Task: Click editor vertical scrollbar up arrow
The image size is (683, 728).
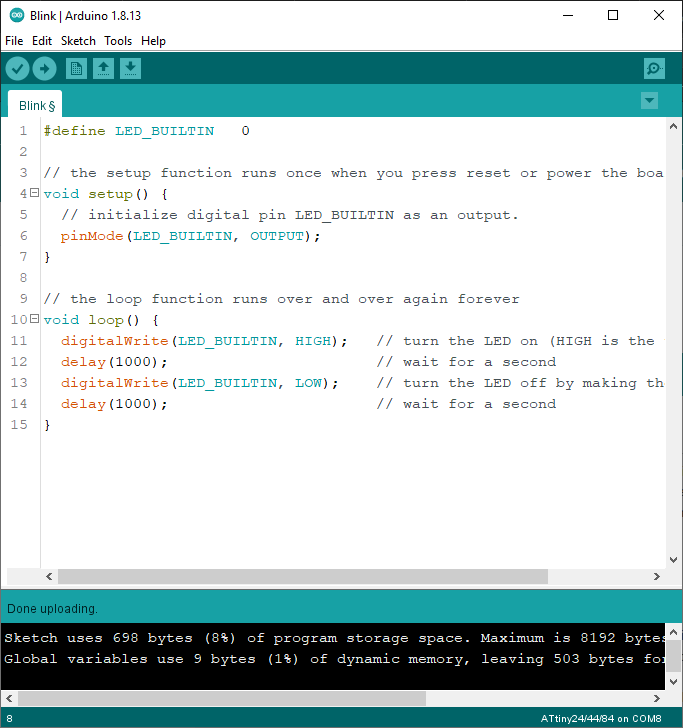Action: point(673,126)
